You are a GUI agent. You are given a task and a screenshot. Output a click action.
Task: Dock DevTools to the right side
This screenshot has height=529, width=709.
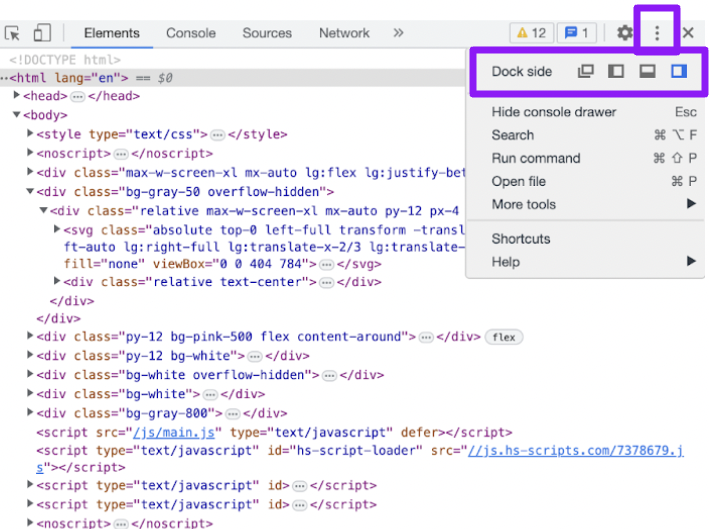coord(679,71)
